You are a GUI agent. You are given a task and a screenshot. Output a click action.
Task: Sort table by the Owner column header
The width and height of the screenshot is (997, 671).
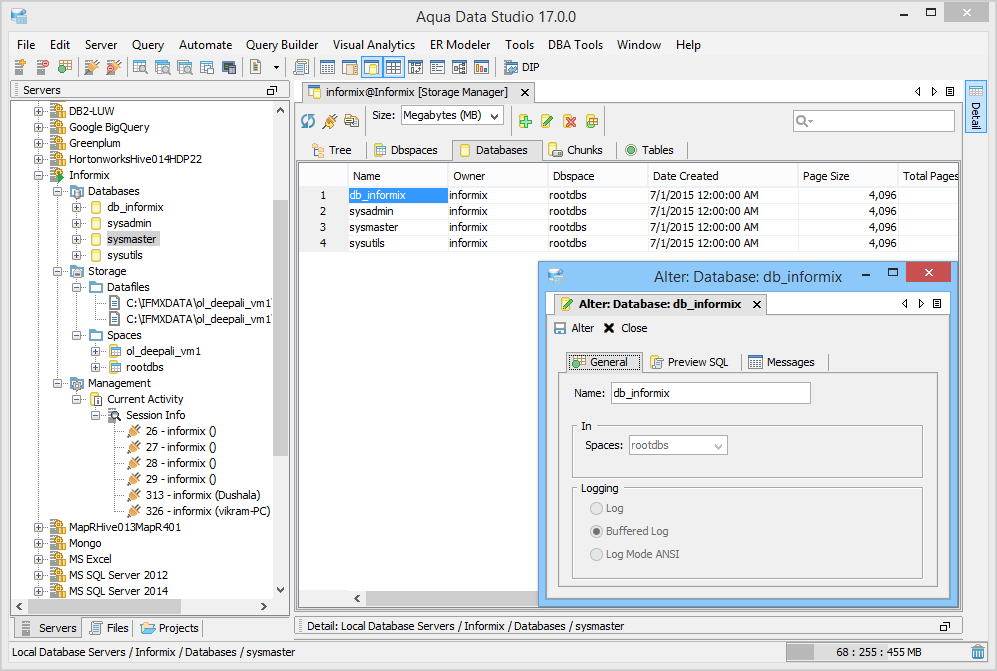pyautogui.click(x=498, y=176)
